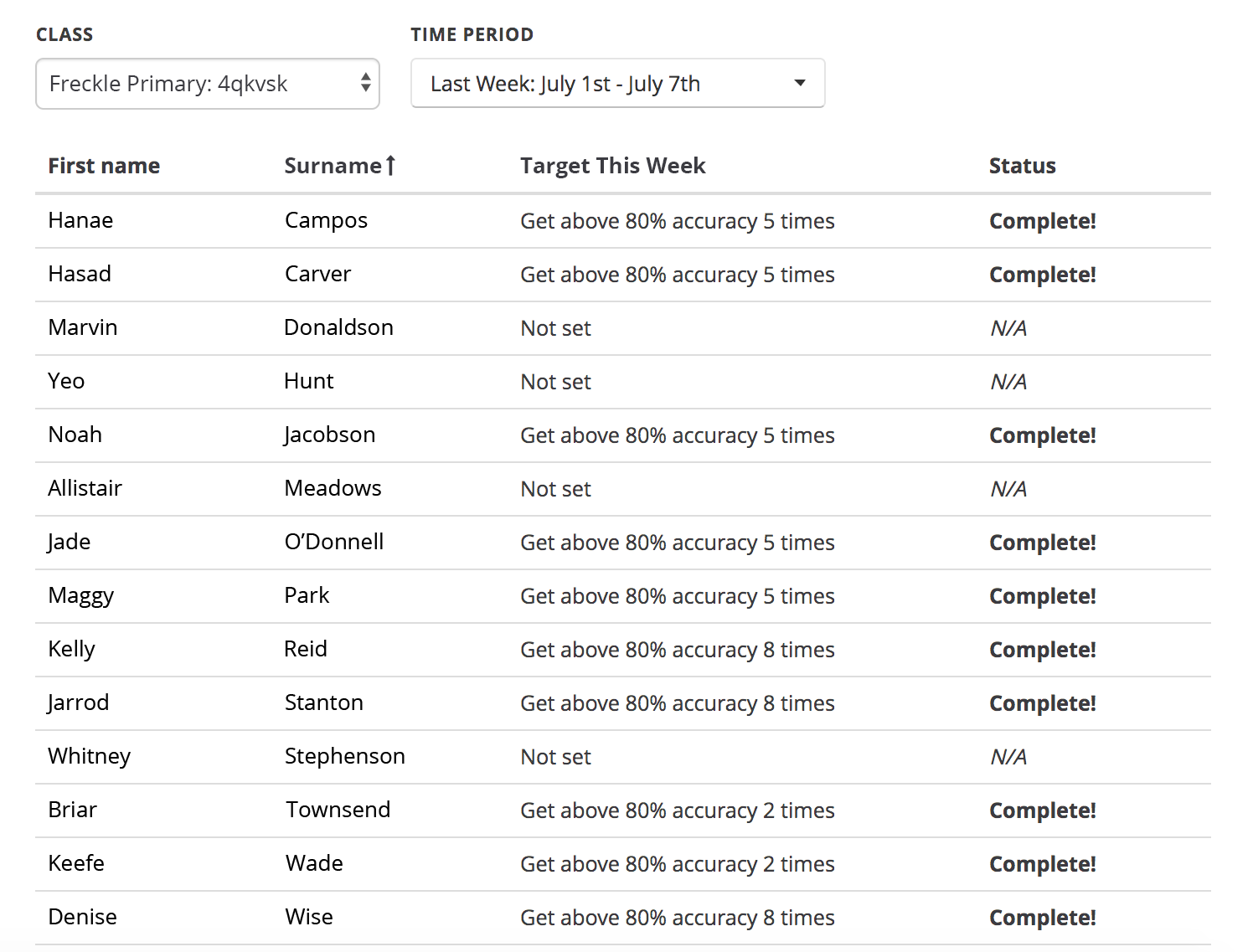Viewport: 1253px width, 952px height.
Task: Click Complete! status for Jade O'Donnell
Action: [x=1043, y=543]
